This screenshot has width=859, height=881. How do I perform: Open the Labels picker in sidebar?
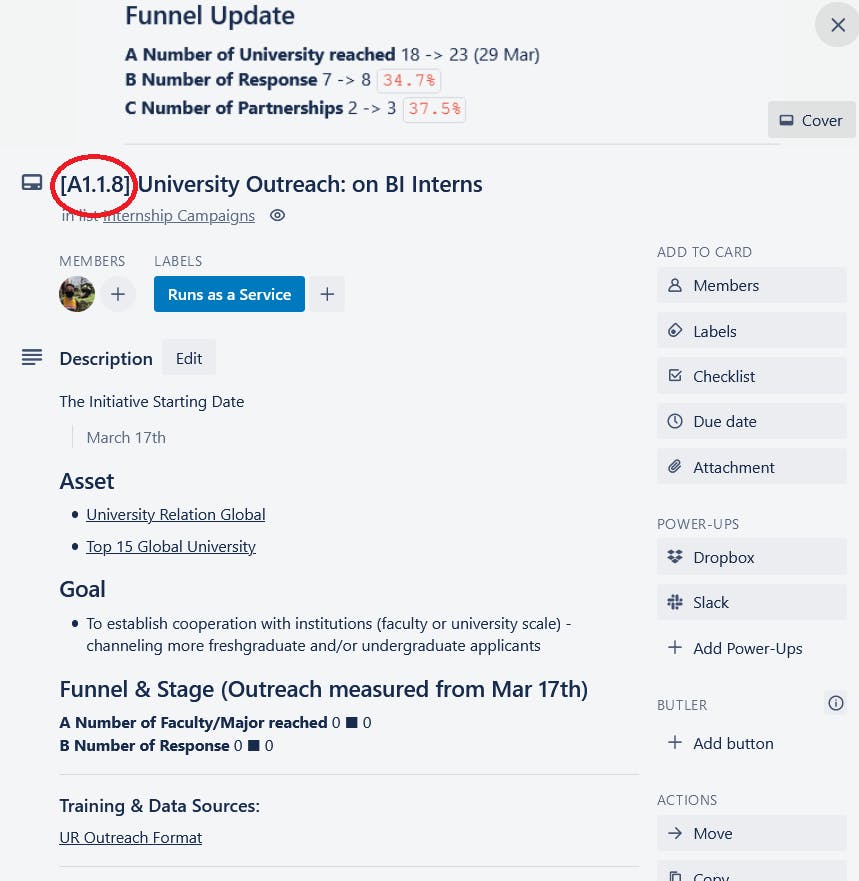point(751,331)
